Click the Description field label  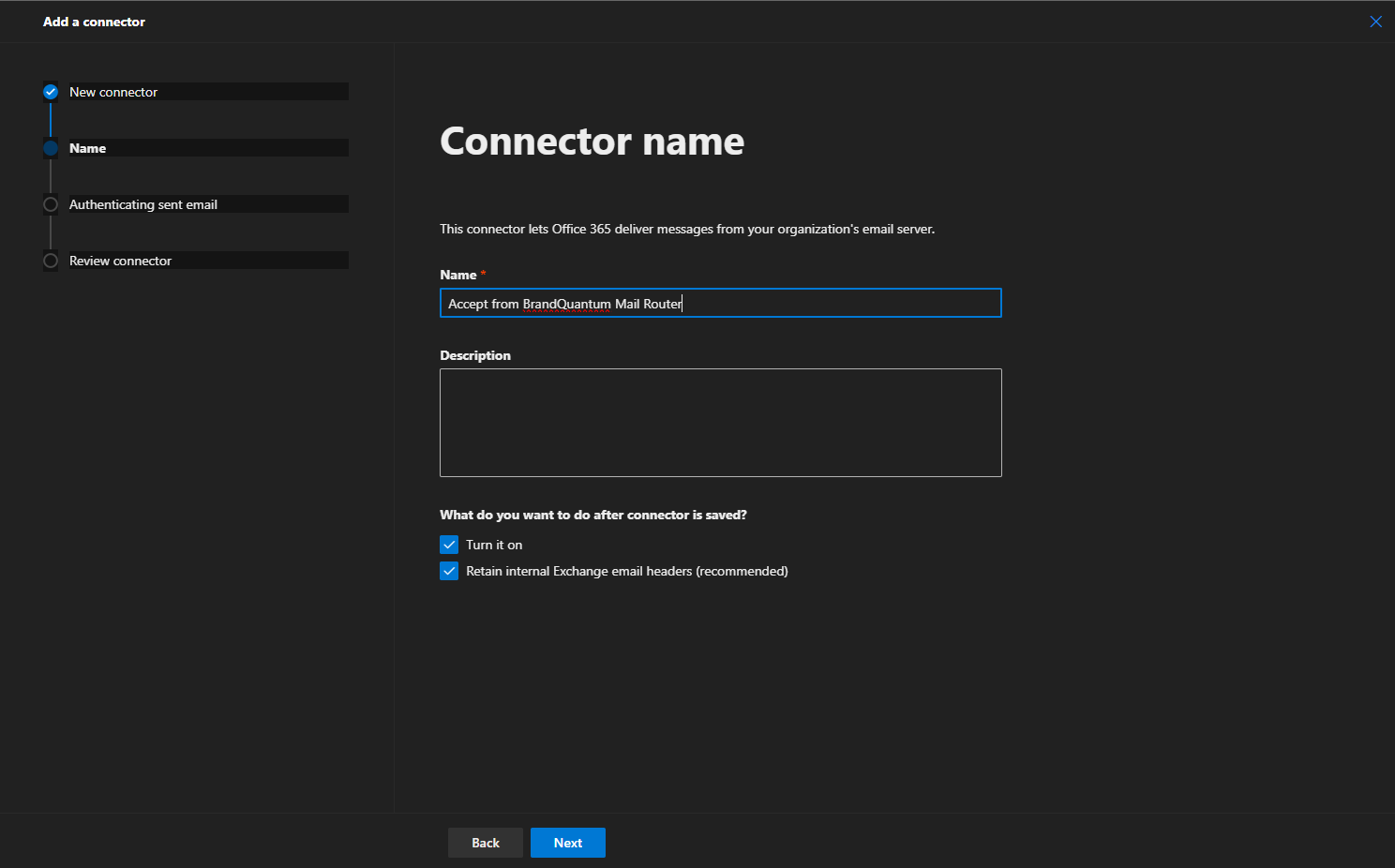pos(475,355)
